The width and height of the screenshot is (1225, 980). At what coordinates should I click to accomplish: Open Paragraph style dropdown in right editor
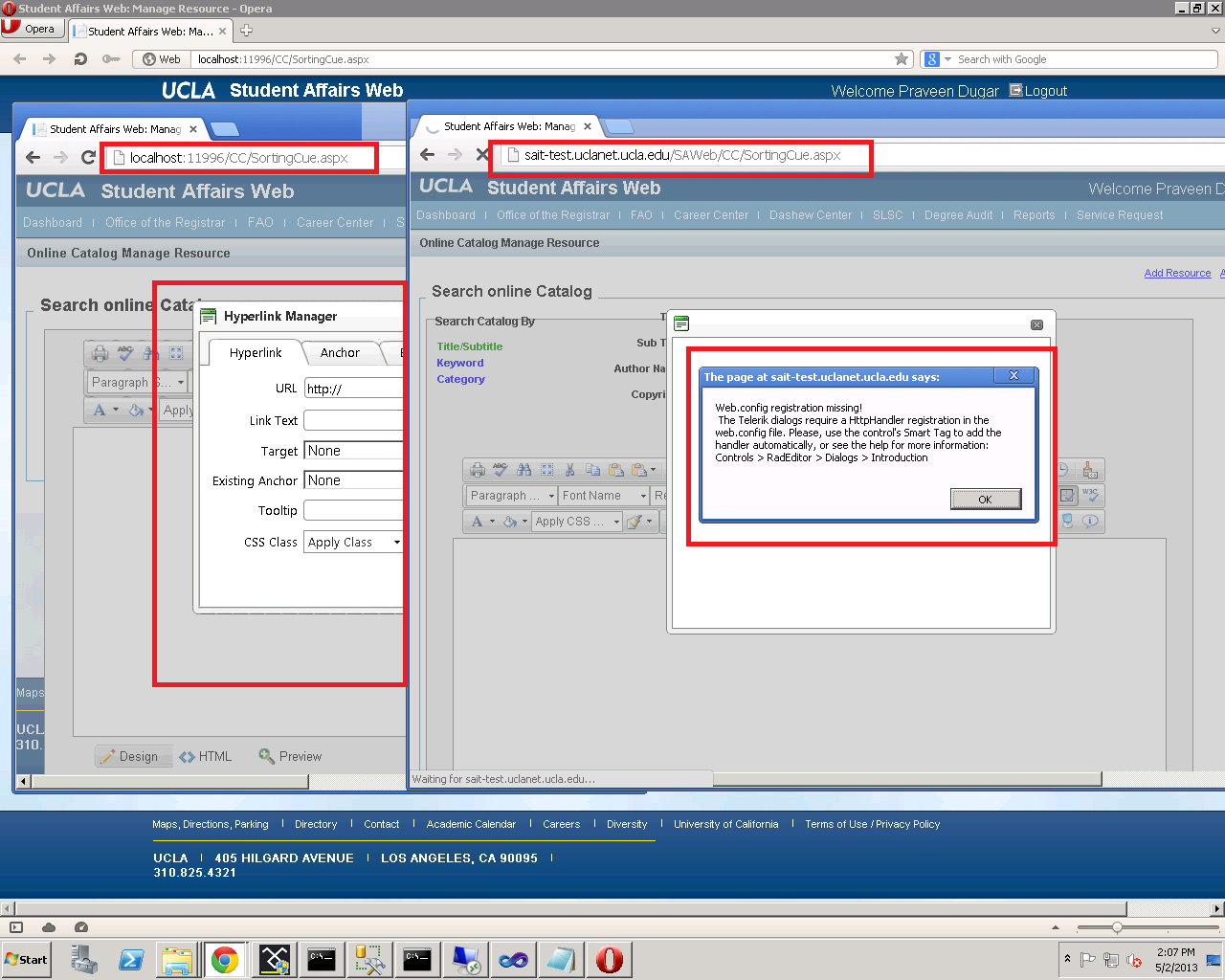(x=512, y=496)
